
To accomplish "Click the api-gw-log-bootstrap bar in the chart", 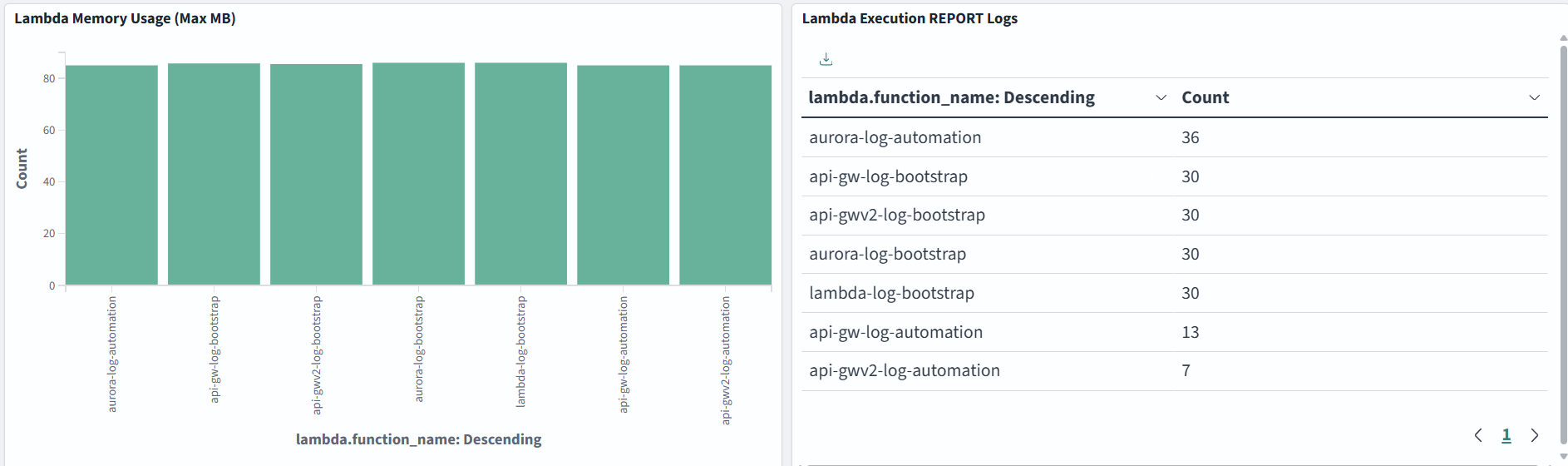I will [x=214, y=175].
